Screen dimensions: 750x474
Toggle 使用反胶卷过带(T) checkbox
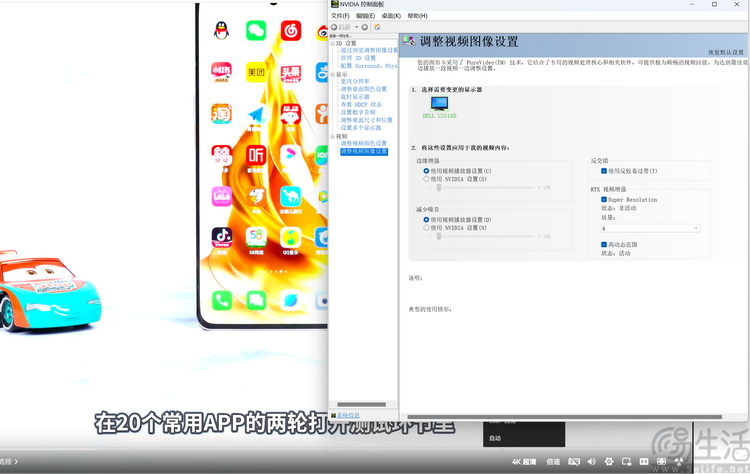click(x=604, y=171)
